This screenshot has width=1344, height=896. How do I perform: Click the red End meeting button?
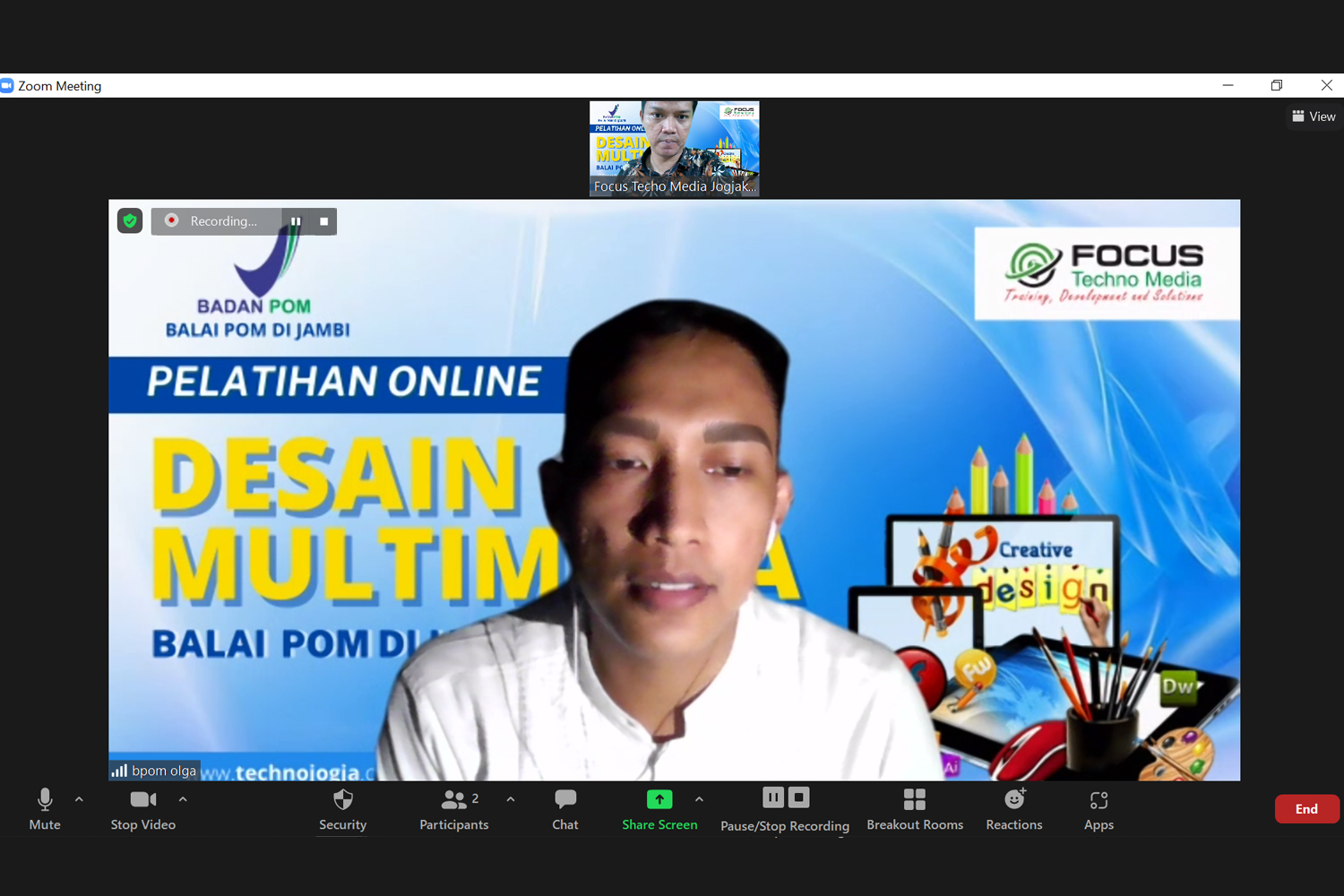1306,809
